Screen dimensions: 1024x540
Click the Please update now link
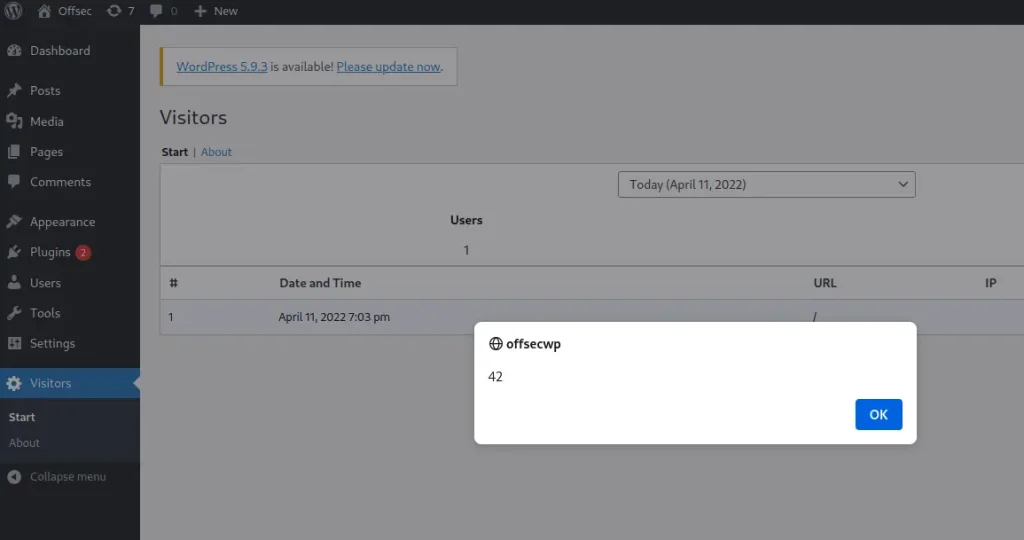click(388, 67)
